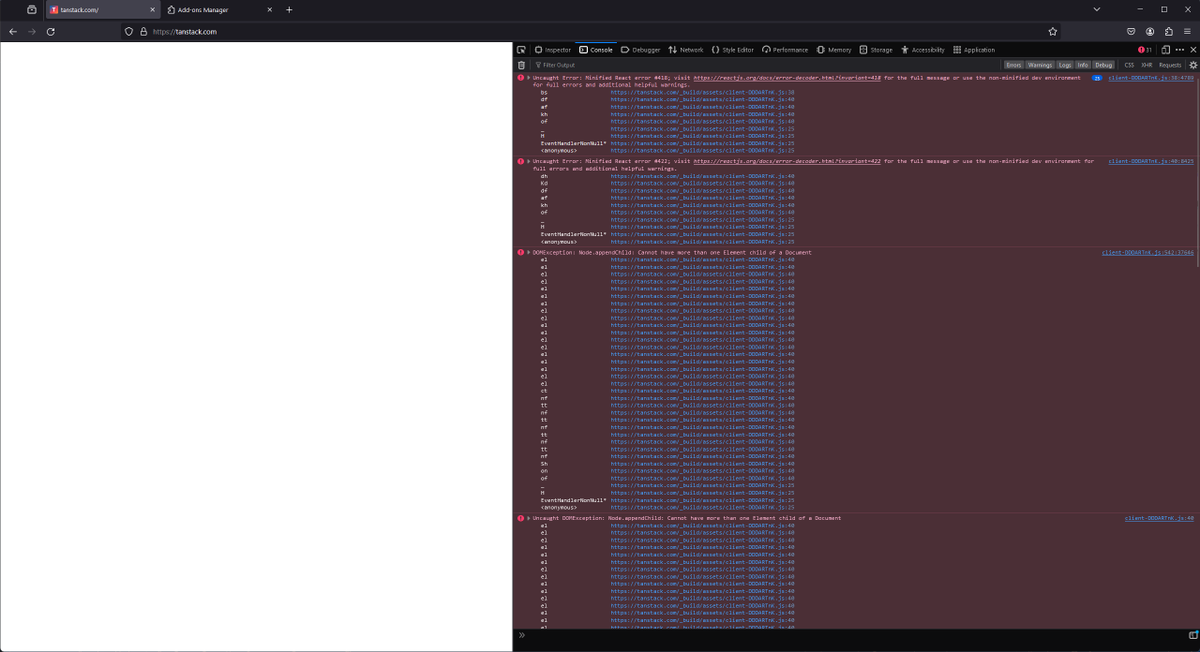Open the Debugger panel

point(640,50)
